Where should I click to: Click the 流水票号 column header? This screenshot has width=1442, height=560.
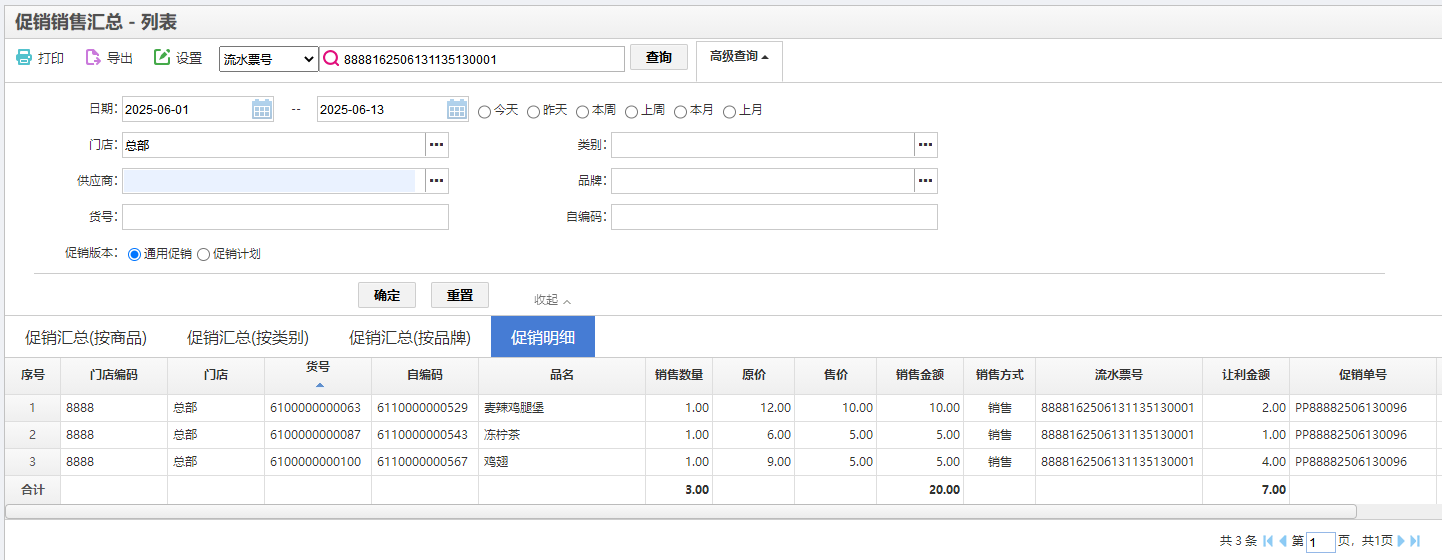pos(1118,375)
